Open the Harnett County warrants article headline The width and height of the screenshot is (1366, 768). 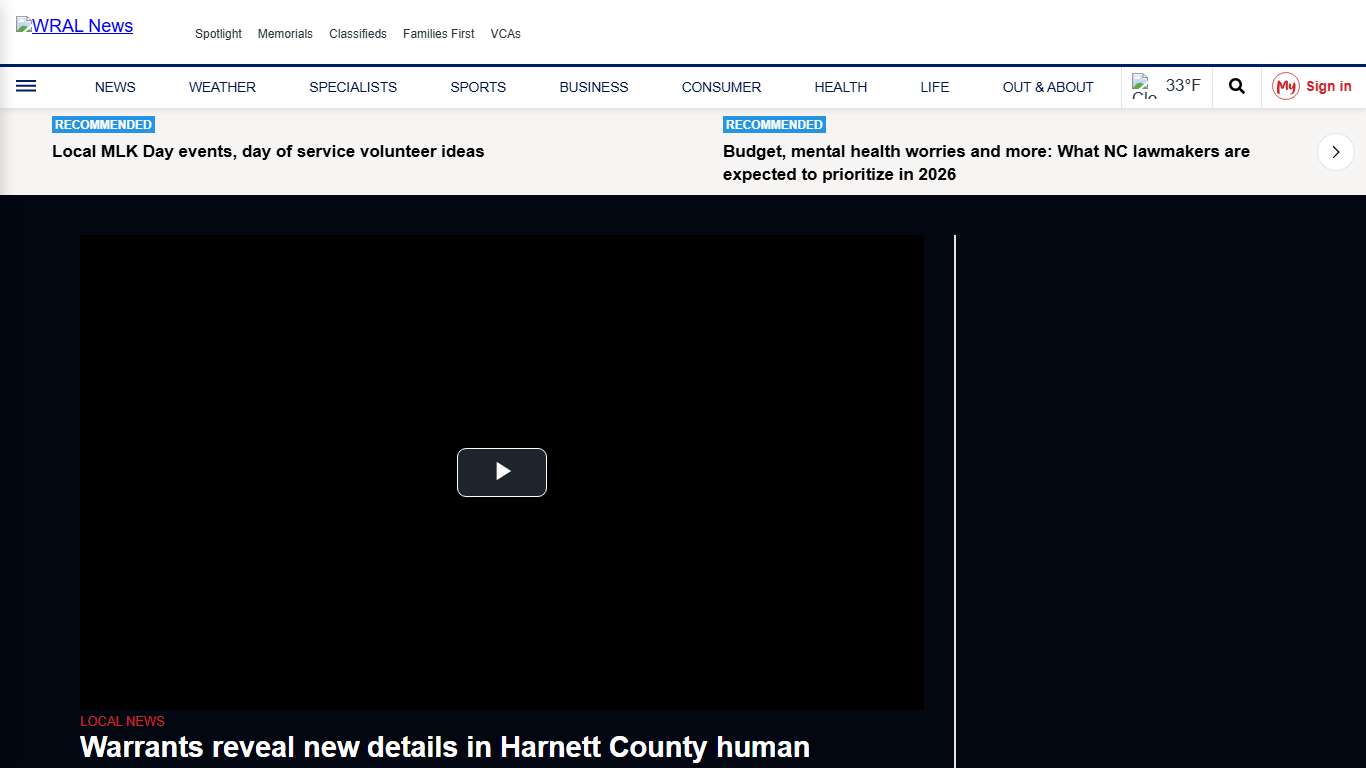pos(444,747)
